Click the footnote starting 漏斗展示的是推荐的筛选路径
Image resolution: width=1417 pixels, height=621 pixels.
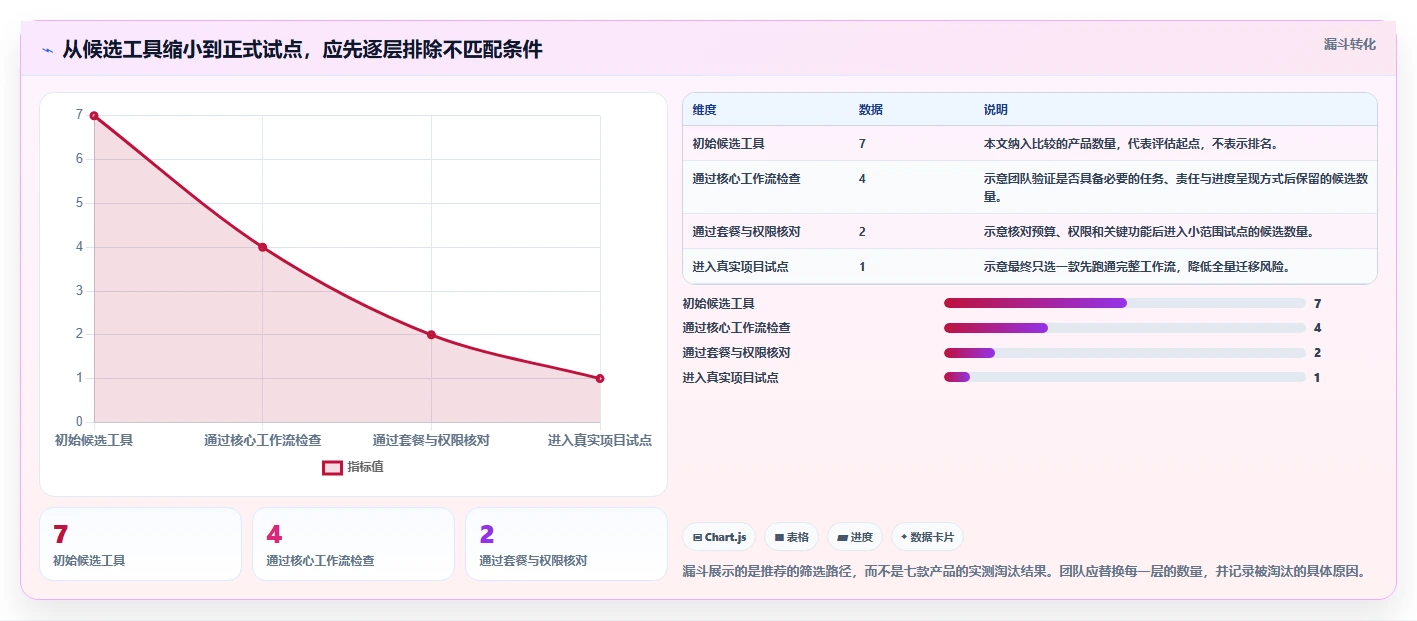[x=1024, y=572]
